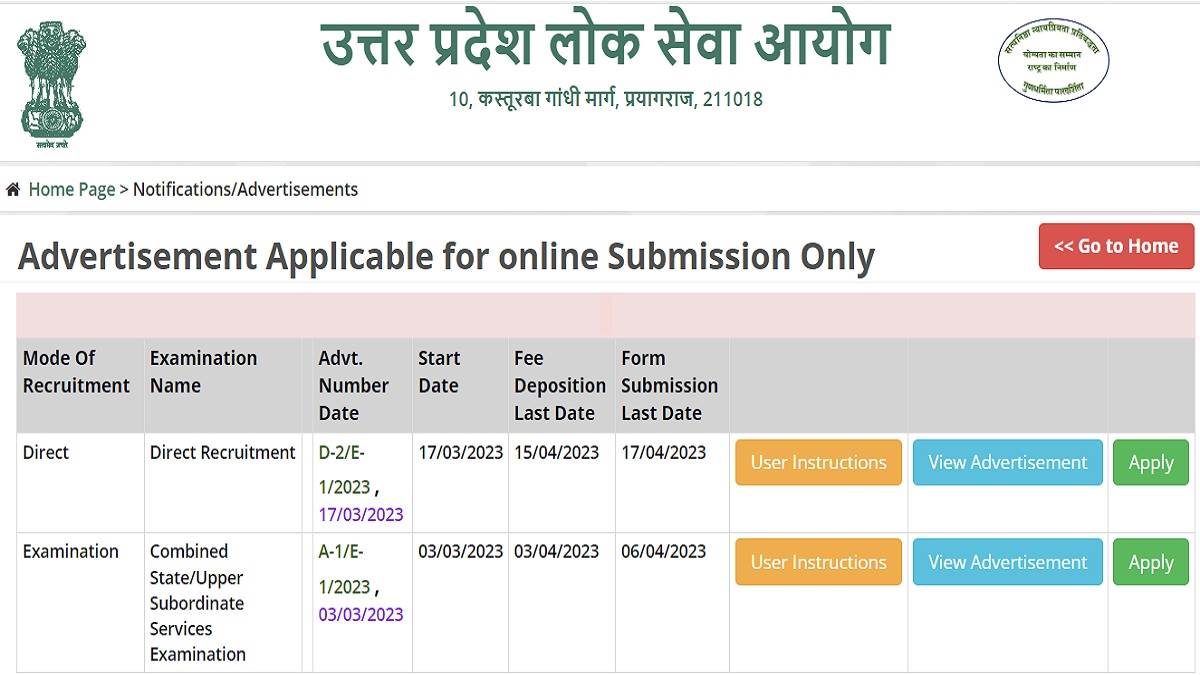Click start date 03/03/2023 in Examination row
Image resolution: width=1200 pixels, height=675 pixels.
(x=460, y=551)
